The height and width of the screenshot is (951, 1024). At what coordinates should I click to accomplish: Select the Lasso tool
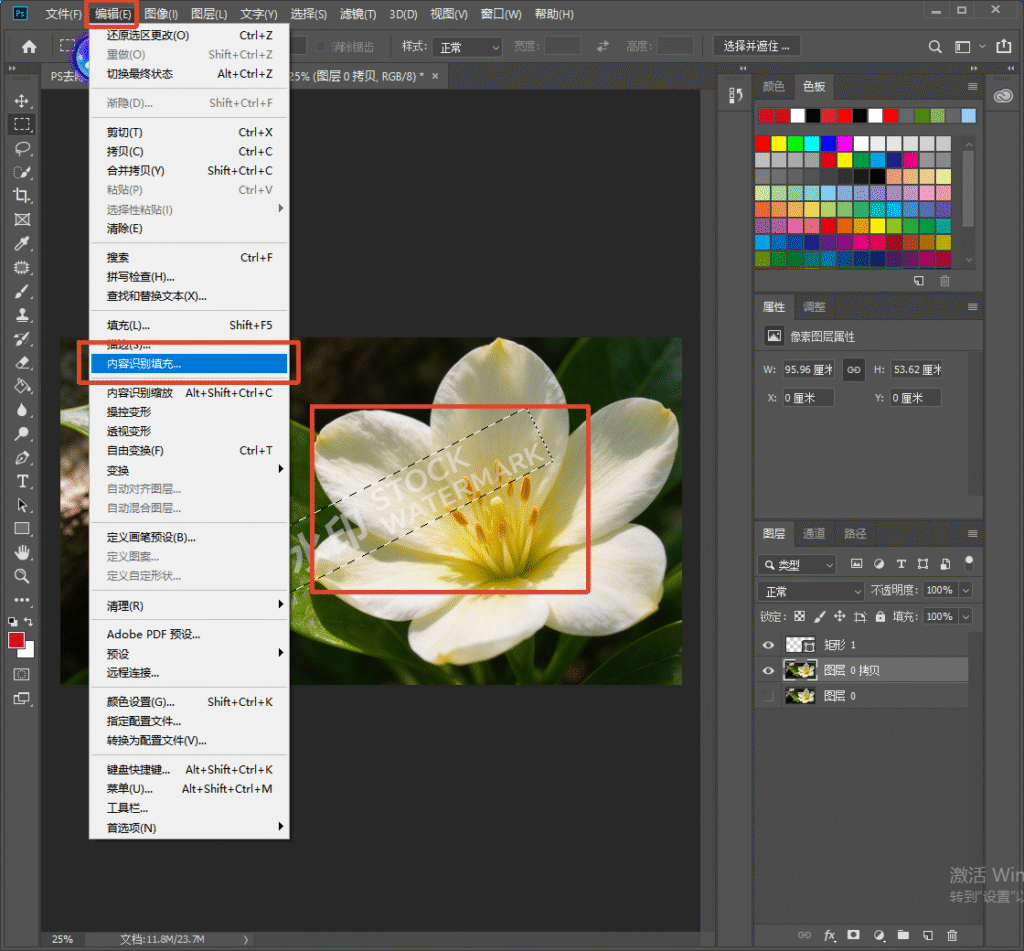pos(22,148)
